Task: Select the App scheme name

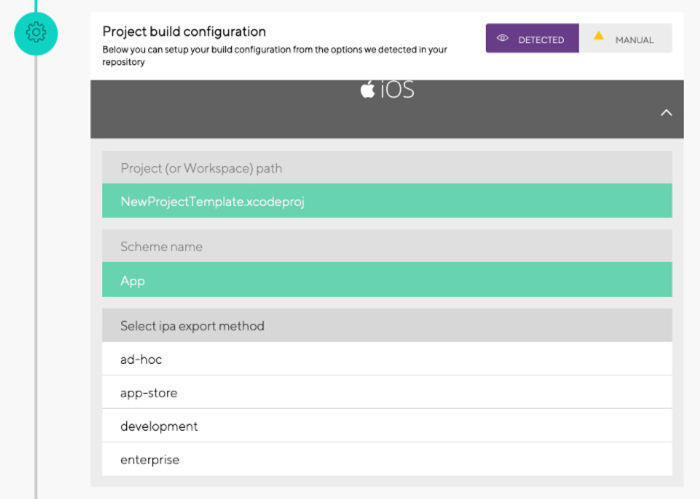Action: pos(387,280)
